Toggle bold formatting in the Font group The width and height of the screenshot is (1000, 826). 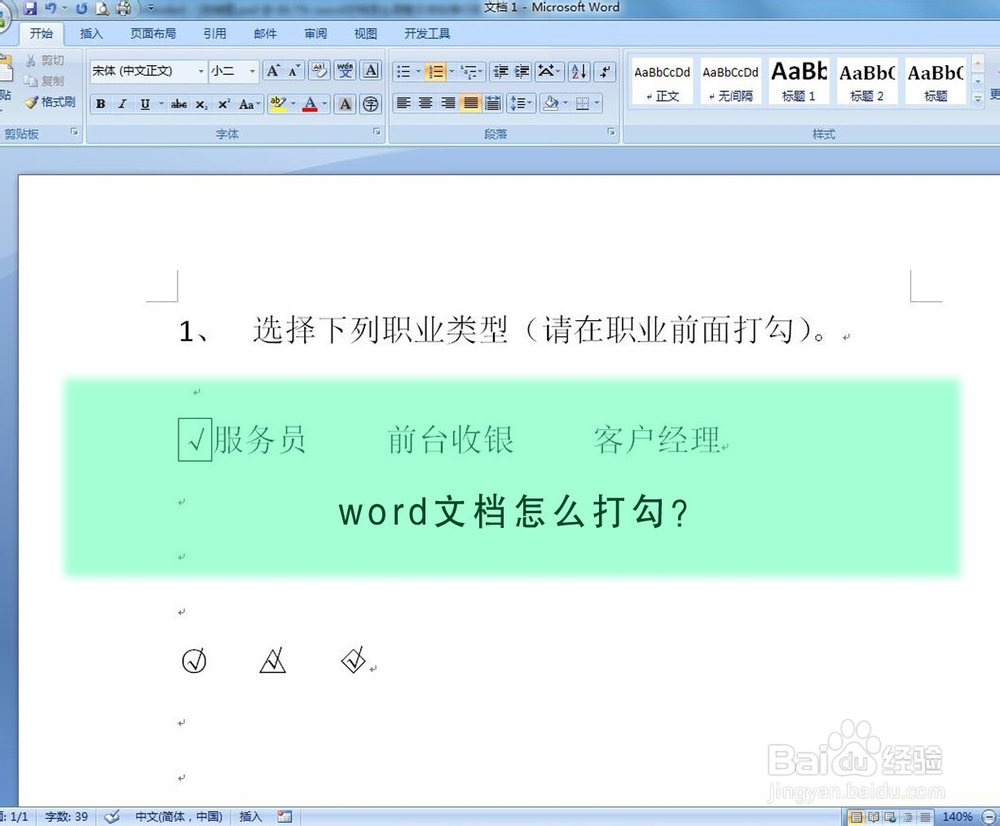click(x=101, y=104)
